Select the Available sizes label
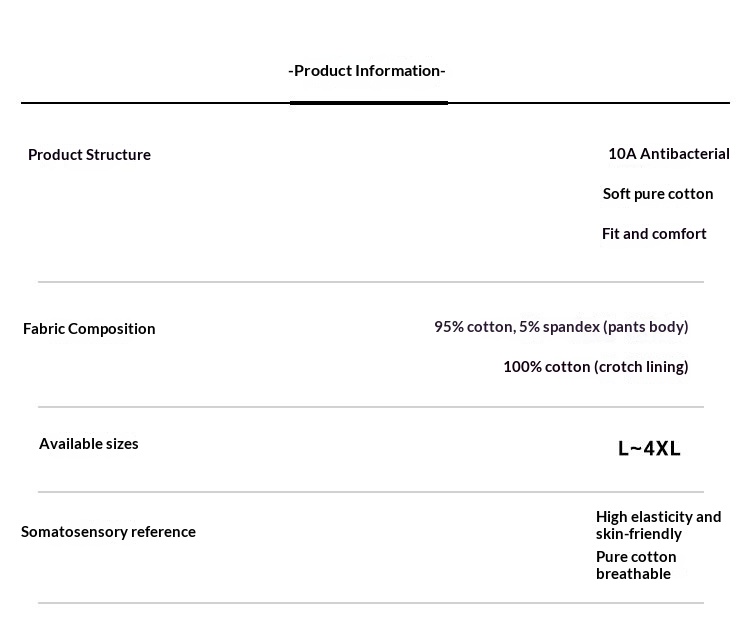Image resolution: width=750 pixels, height=624 pixels. coord(88,444)
